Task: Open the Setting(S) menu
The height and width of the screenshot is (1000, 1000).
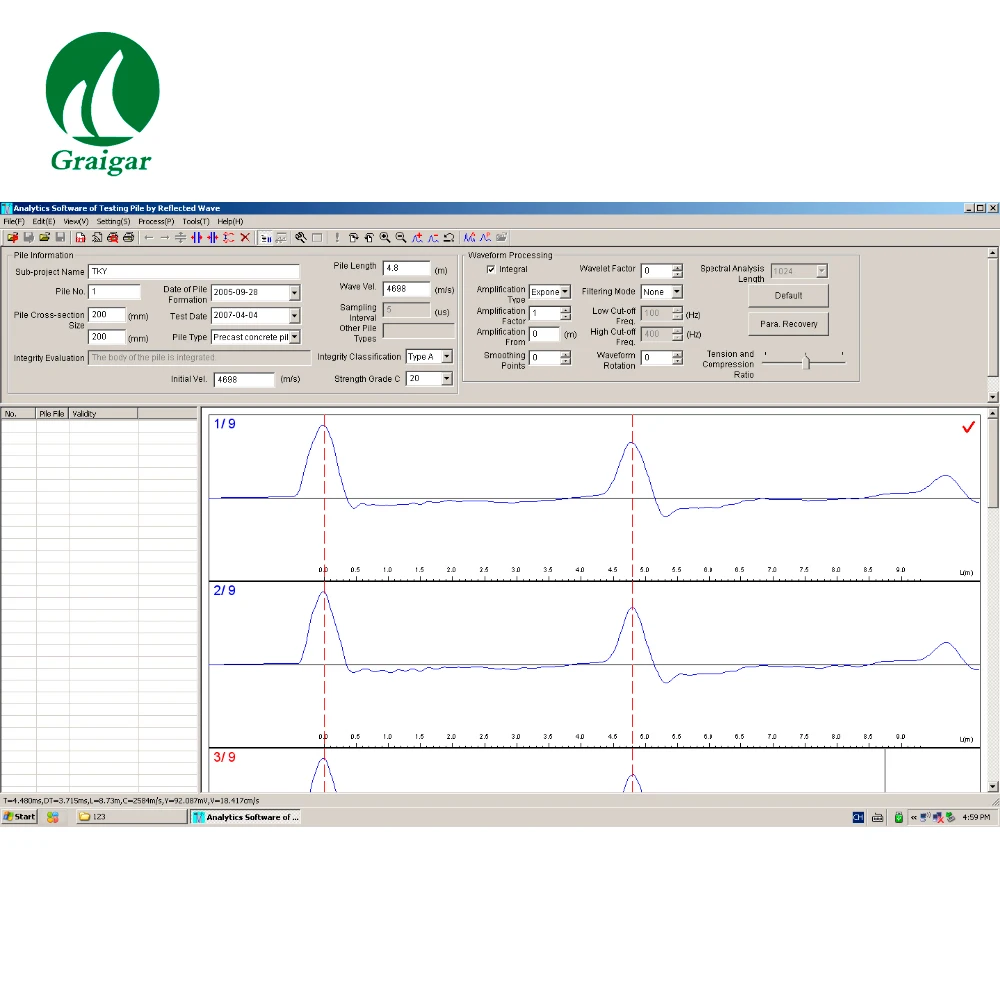Action: (114, 221)
